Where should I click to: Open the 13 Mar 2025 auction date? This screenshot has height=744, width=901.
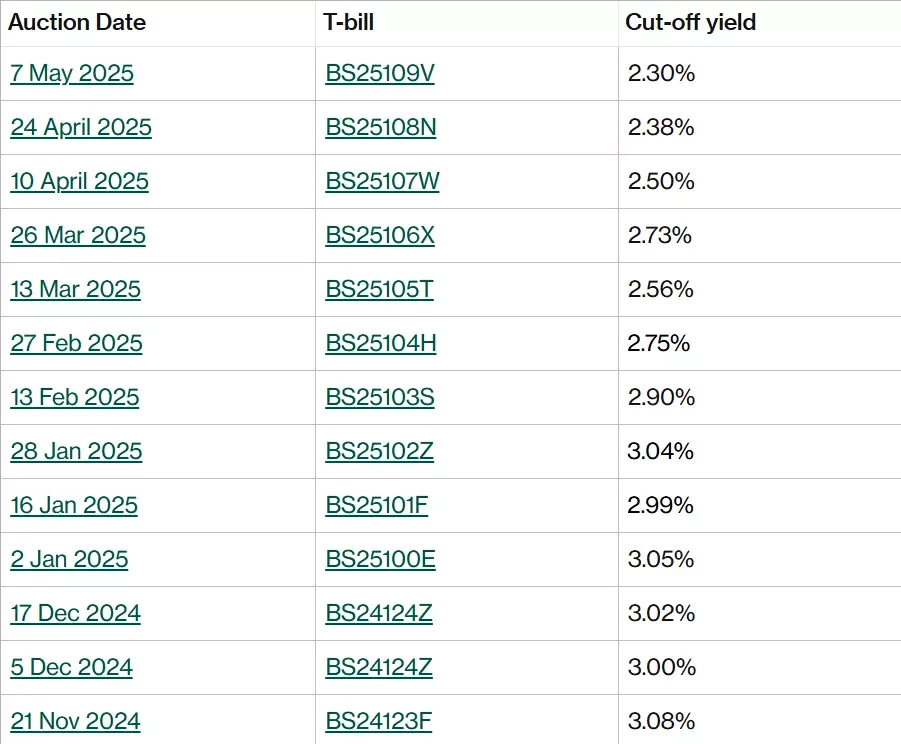coord(75,290)
